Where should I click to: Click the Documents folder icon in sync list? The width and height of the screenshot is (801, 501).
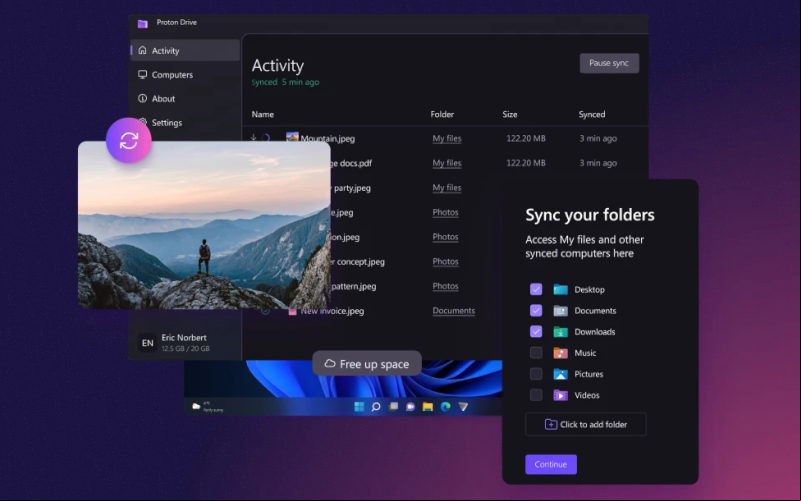560,311
